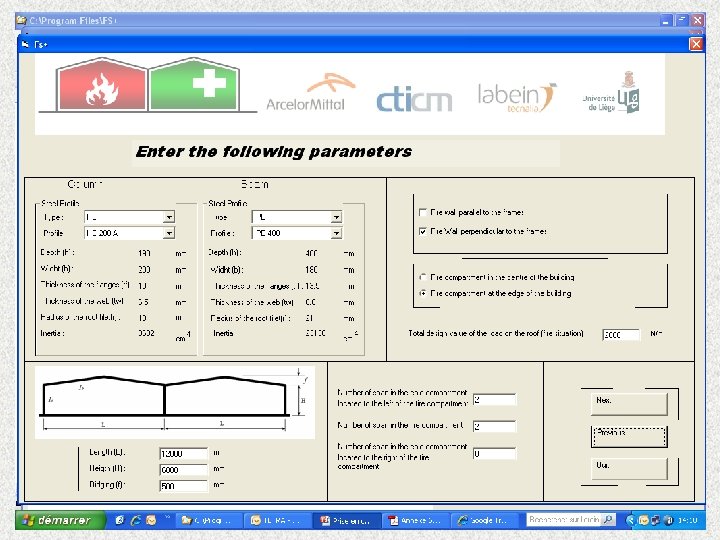Open the column Profile dropdown
This screenshot has width=720, height=540.
[169, 233]
